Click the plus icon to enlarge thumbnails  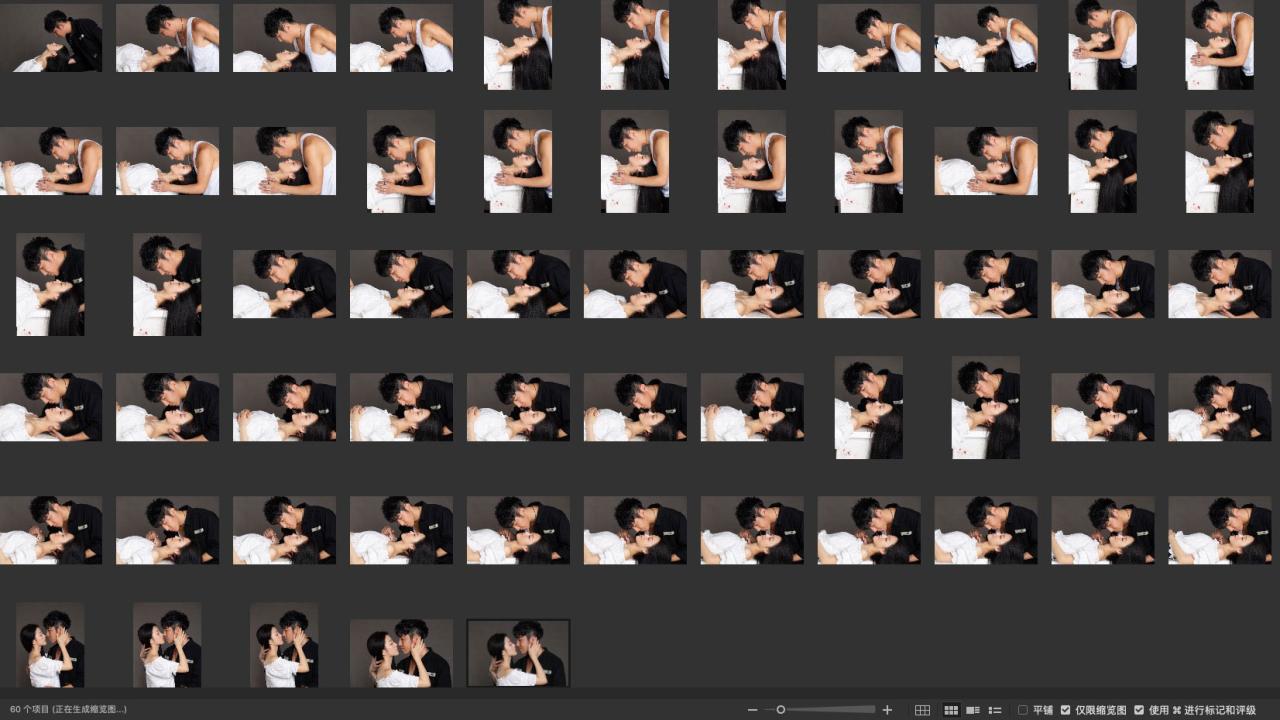point(887,710)
